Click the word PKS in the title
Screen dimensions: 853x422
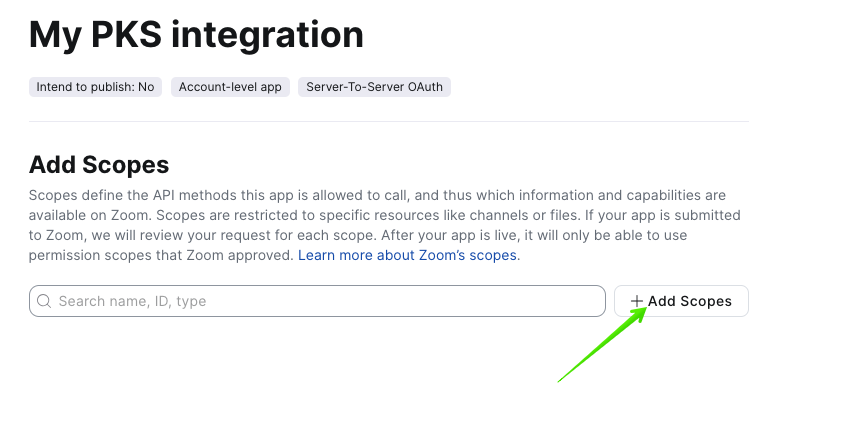coord(124,35)
